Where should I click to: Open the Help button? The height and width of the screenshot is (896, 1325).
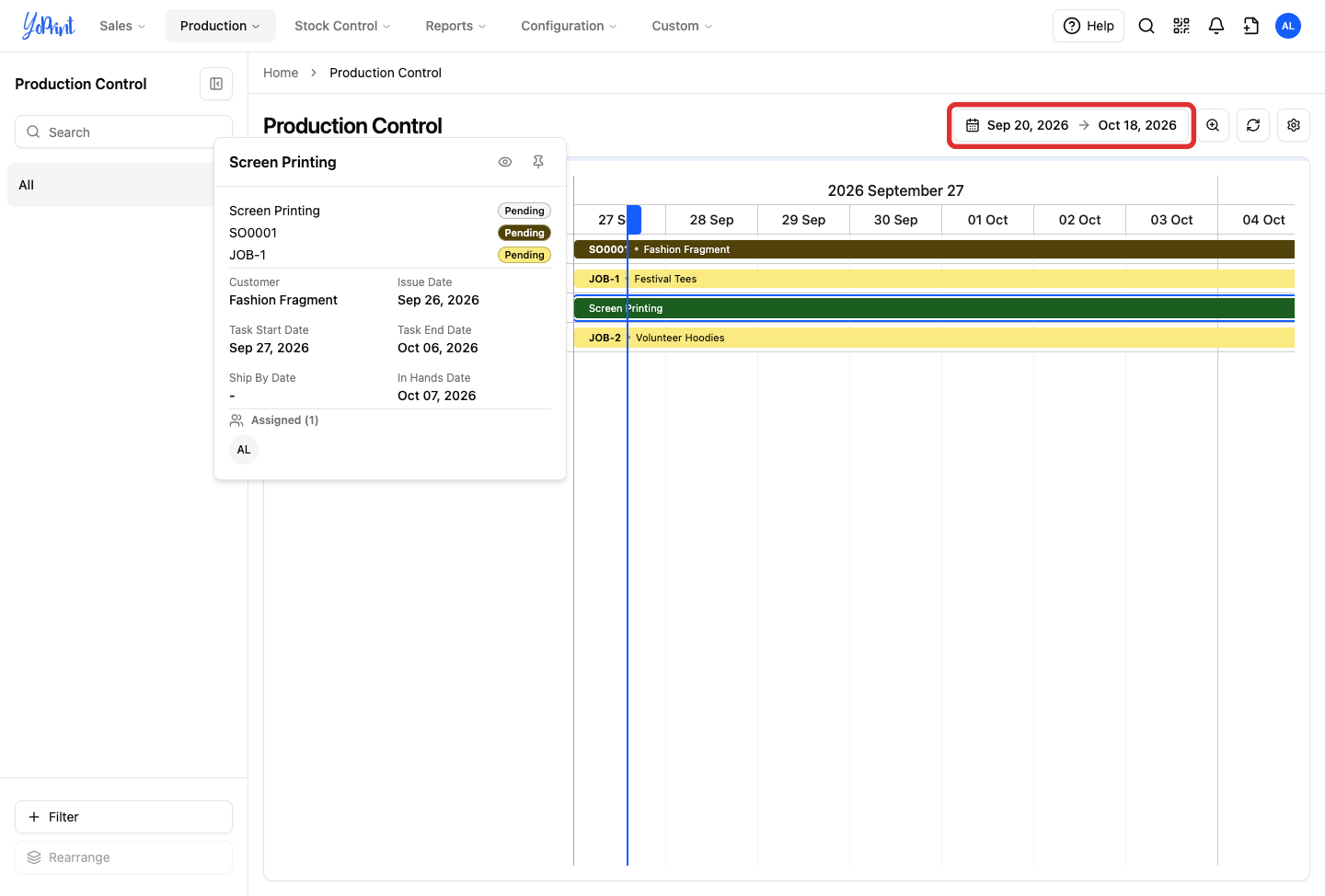click(x=1089, y=26)
